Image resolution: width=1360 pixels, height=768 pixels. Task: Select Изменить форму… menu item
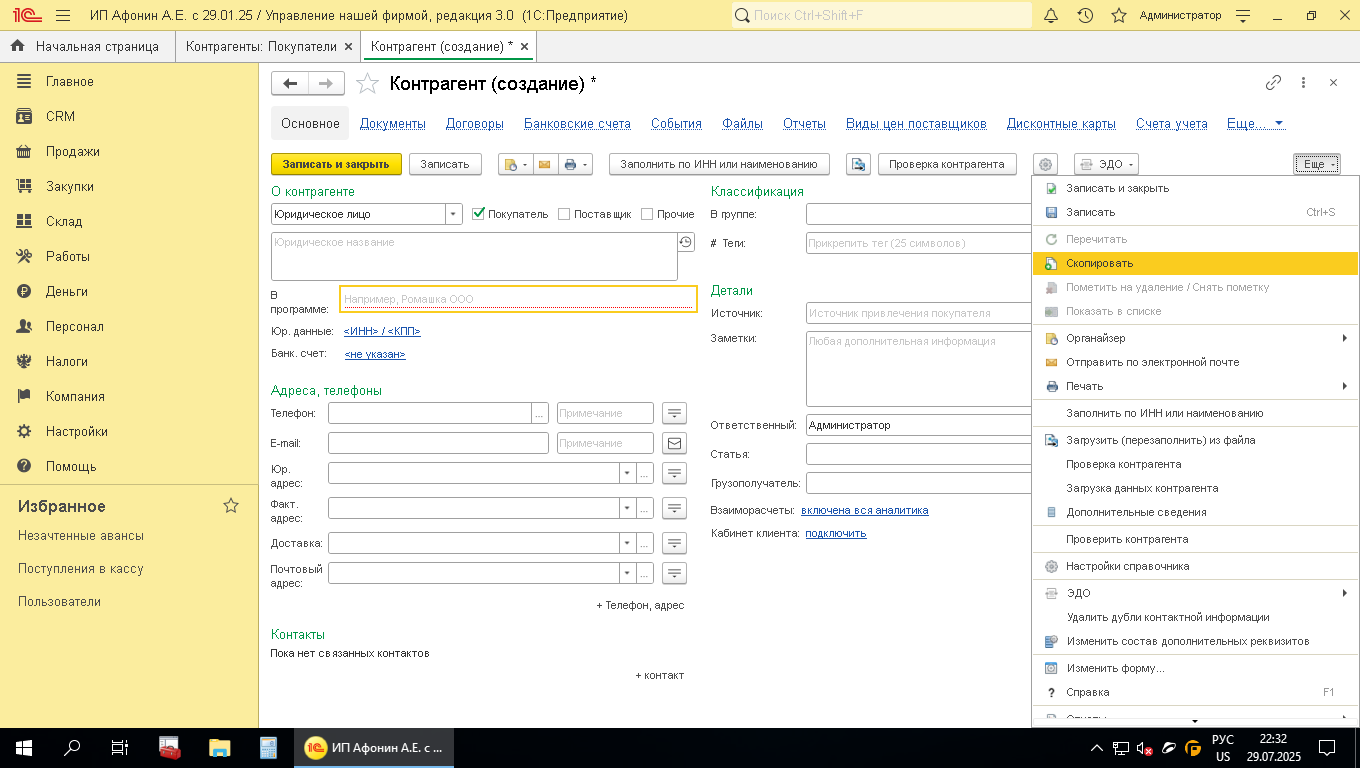1195,668
